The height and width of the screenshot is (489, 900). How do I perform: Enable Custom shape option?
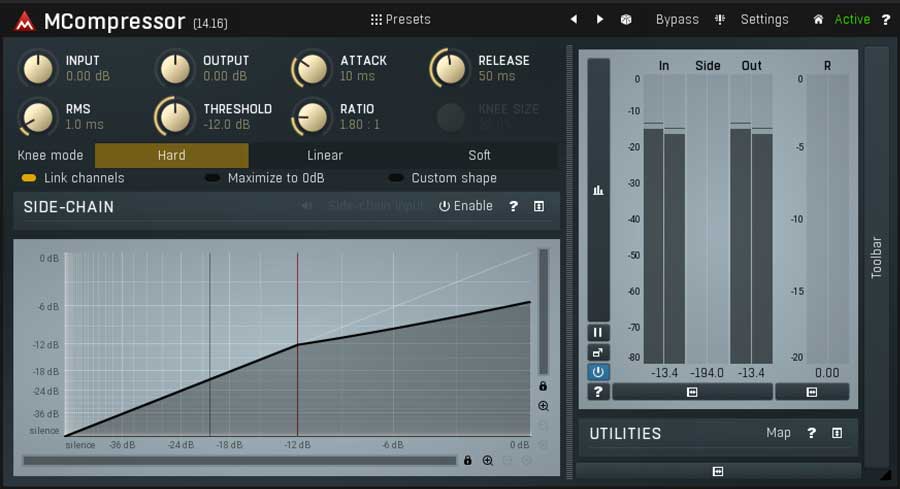coord(443,178)
